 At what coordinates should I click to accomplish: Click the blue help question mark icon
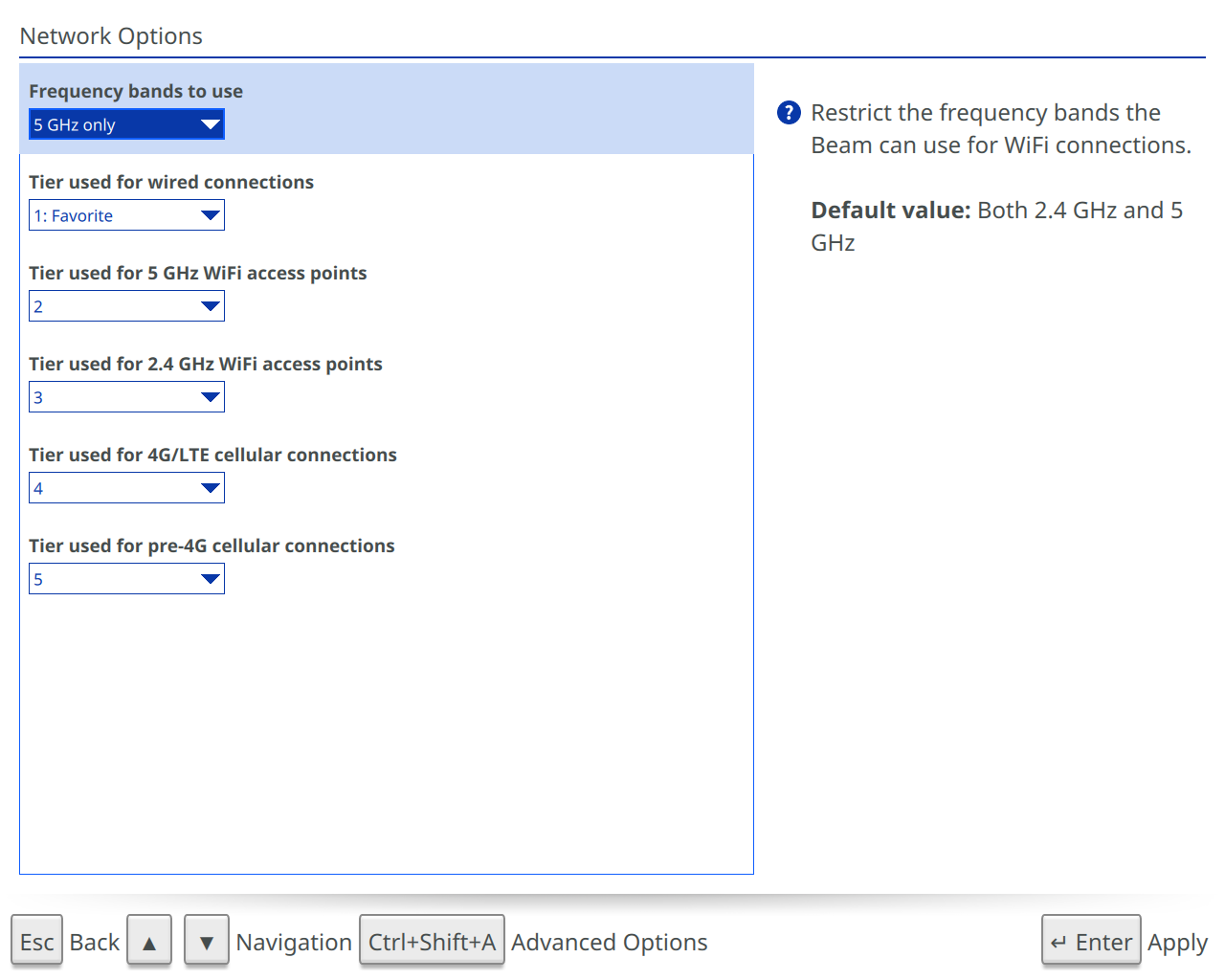click(x=787, y=112)
